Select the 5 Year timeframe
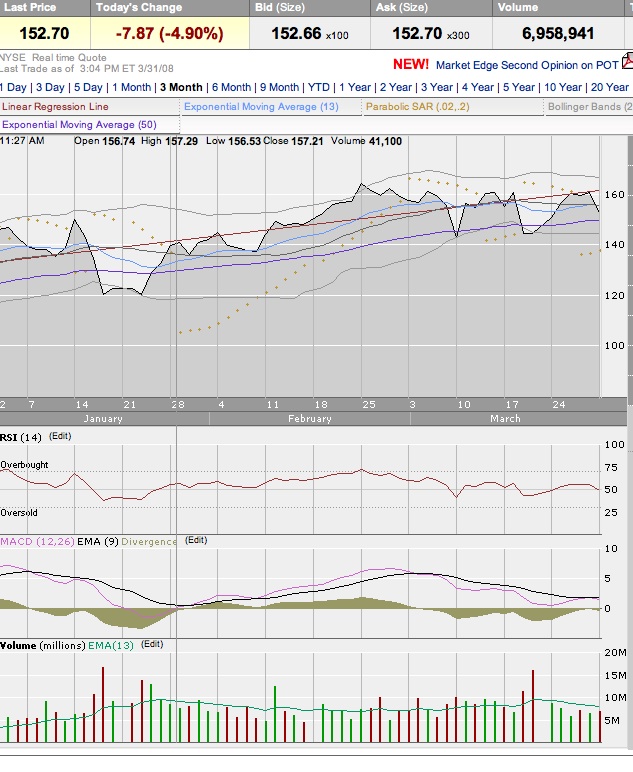The image size is (633, 772). tap(518, 87)
